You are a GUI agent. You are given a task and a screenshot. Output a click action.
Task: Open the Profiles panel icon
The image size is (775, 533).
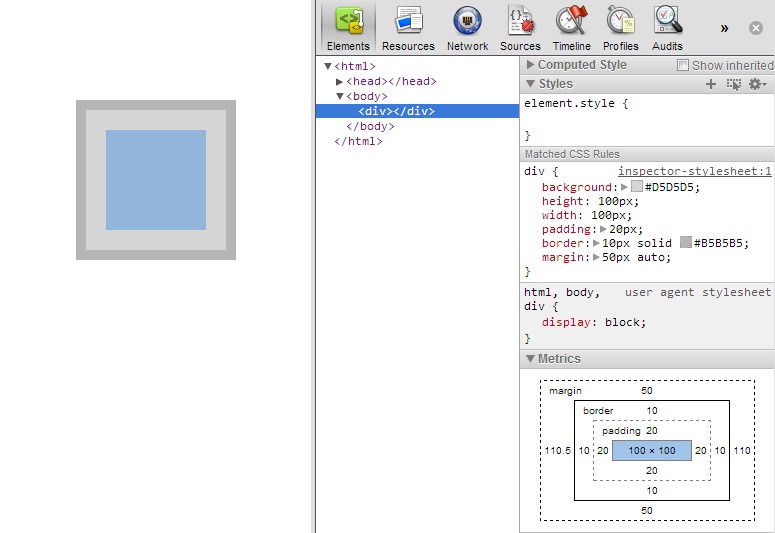621,28
